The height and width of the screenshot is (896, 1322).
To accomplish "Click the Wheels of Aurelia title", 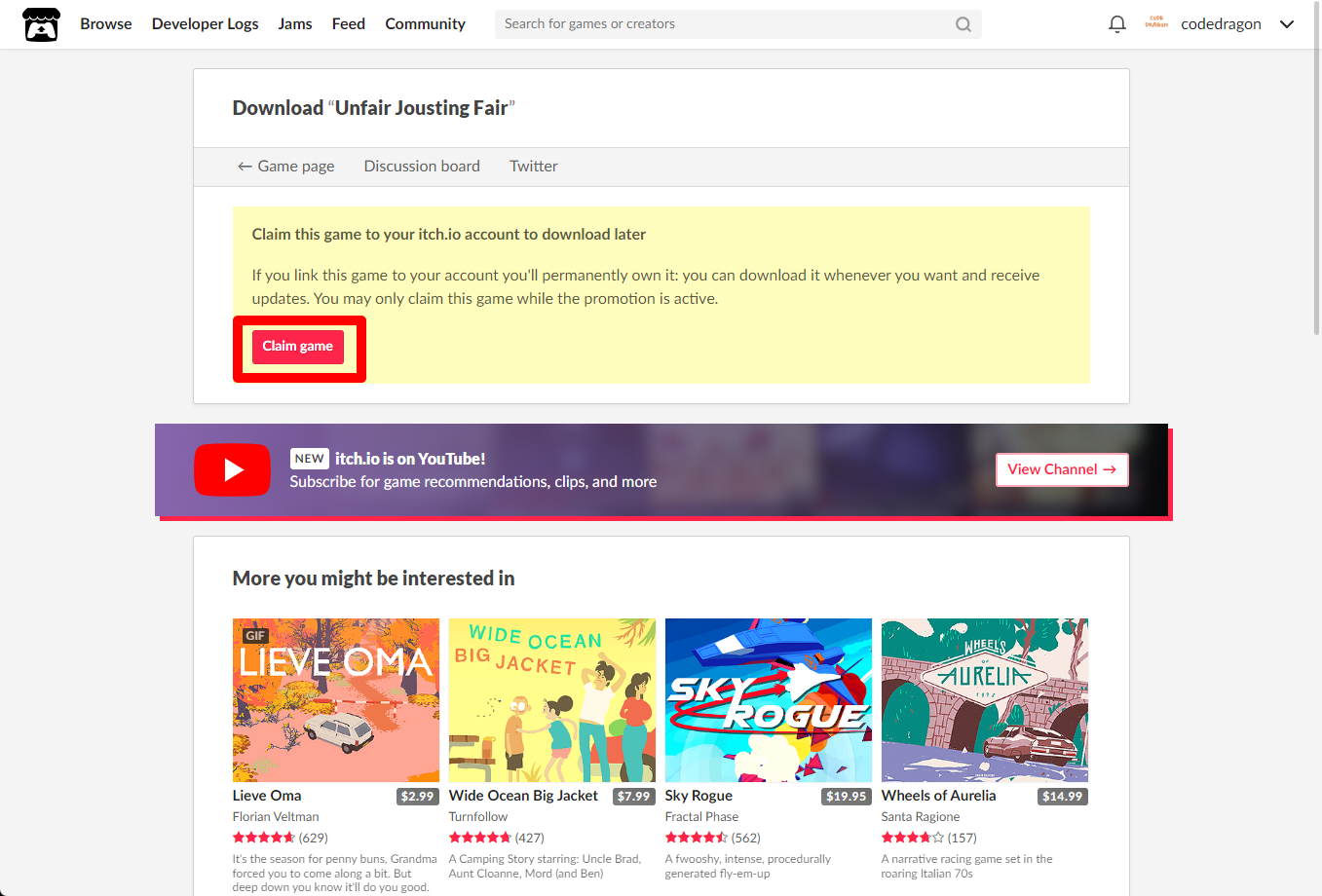I will 938,796.
